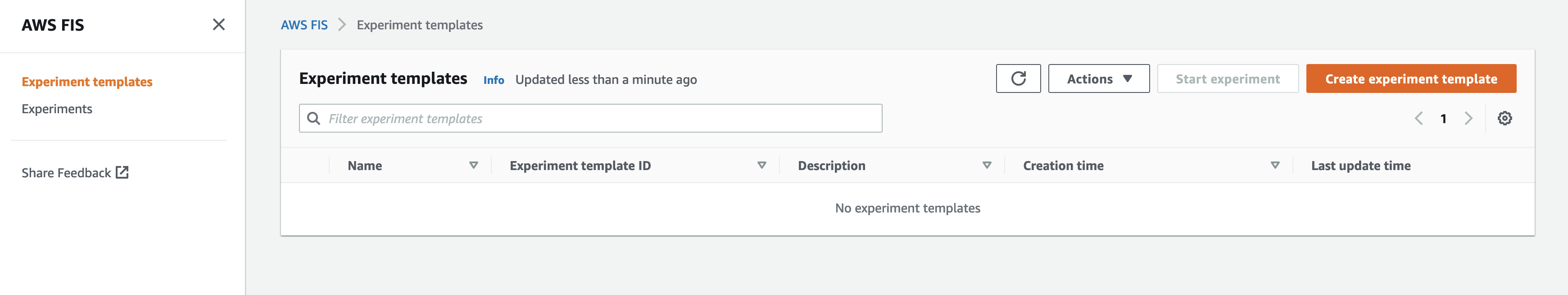
Task: Go to next page of templates
Action: pyautogui.click(x=1468, y=118)
